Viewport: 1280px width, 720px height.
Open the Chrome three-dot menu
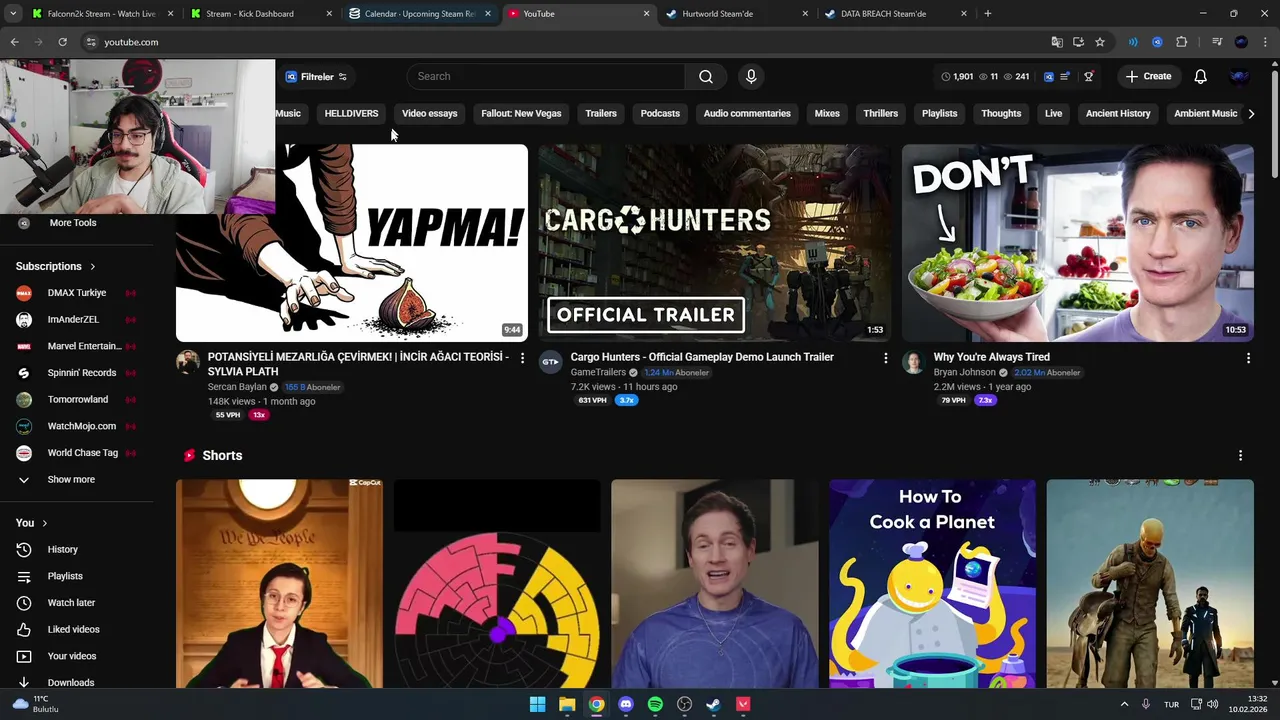(x=1265, y=42)
